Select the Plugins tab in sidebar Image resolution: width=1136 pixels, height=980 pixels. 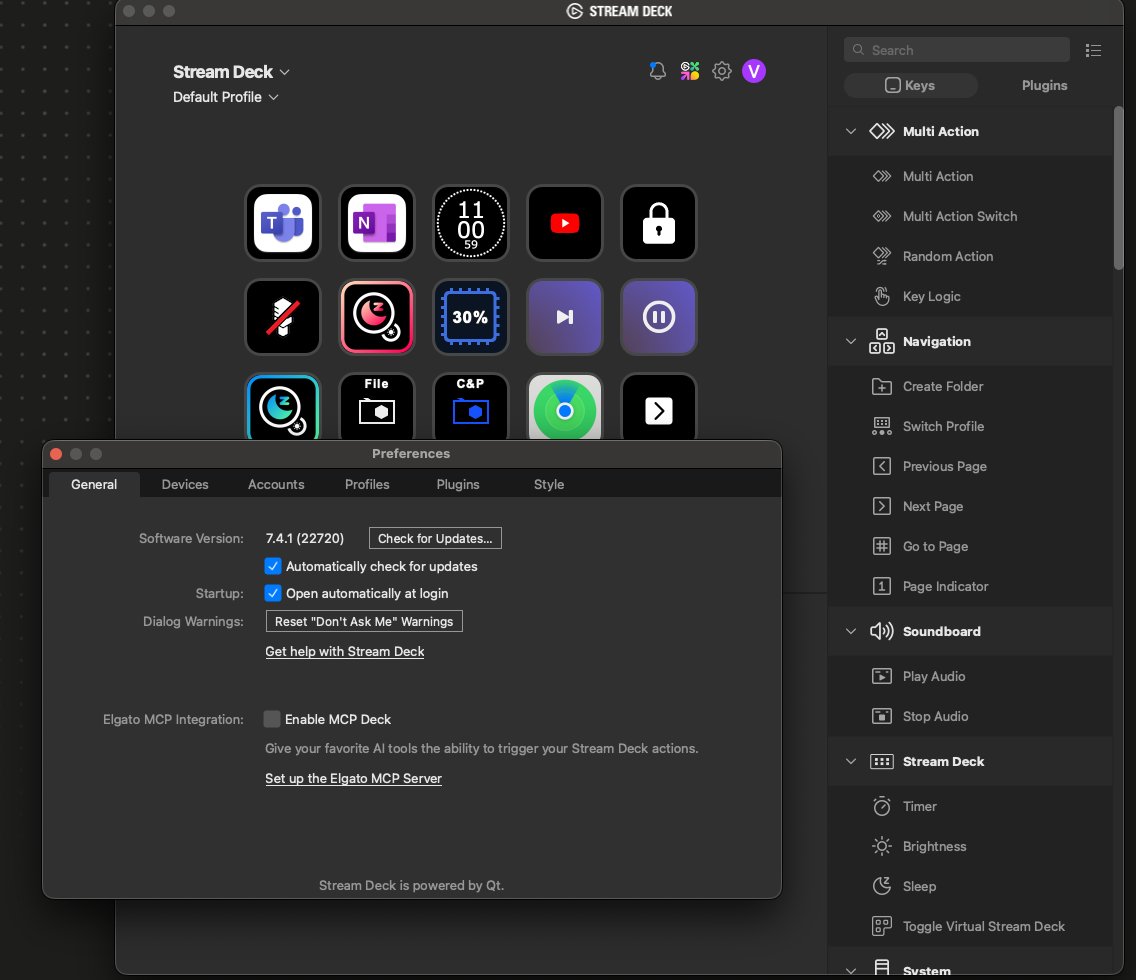click(1044, 85)
